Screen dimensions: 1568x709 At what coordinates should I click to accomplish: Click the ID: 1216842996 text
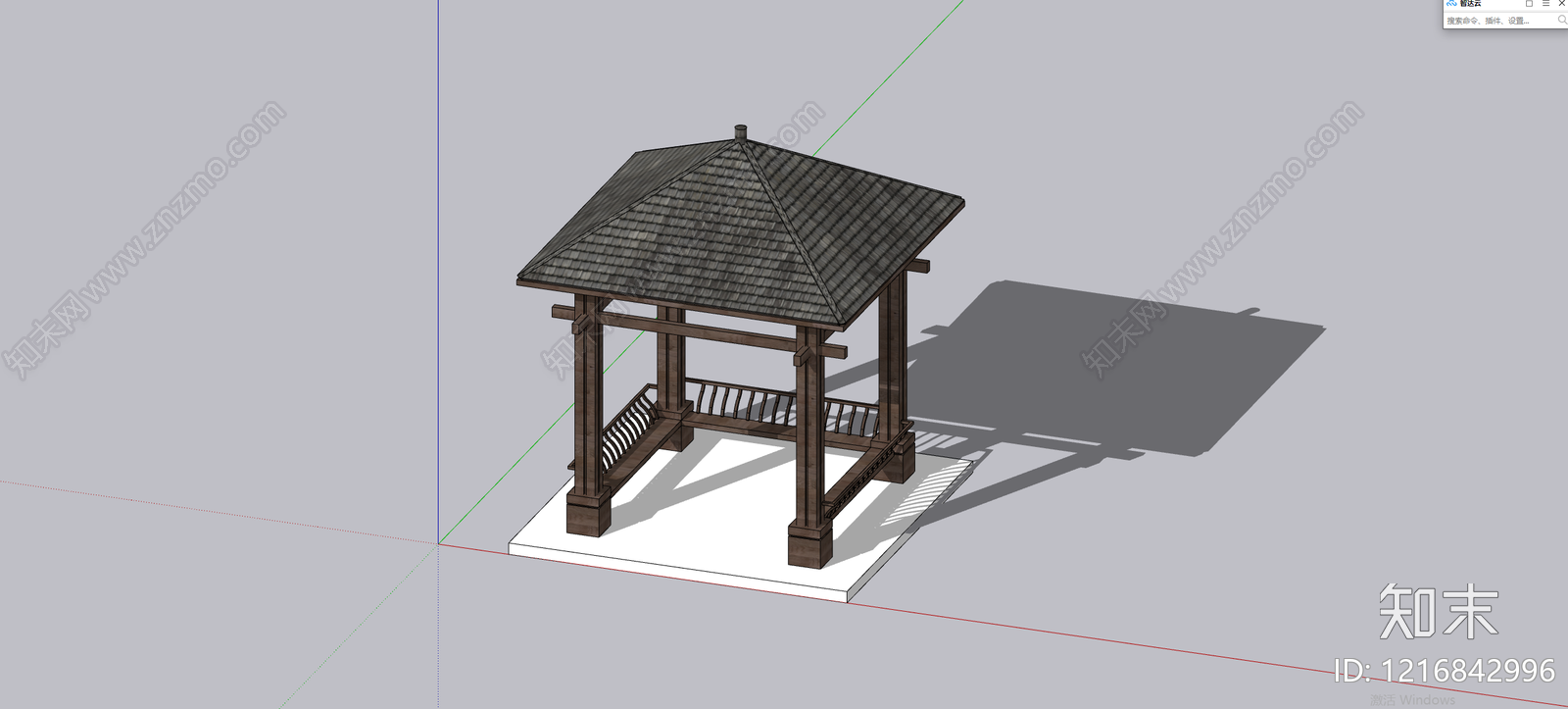pos(1444,671)
